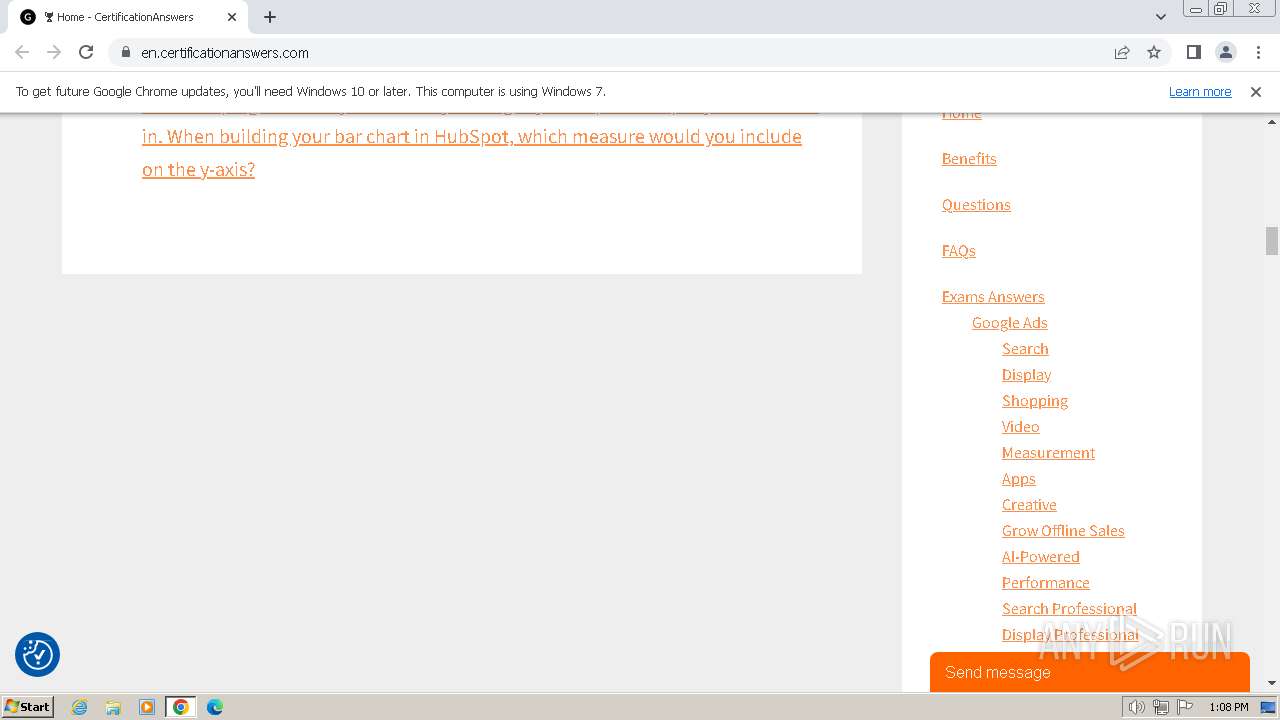Open the Benefits sidebar link
Image resolution: width=1280 pixels, height=720 pixels.
point(969,158)
